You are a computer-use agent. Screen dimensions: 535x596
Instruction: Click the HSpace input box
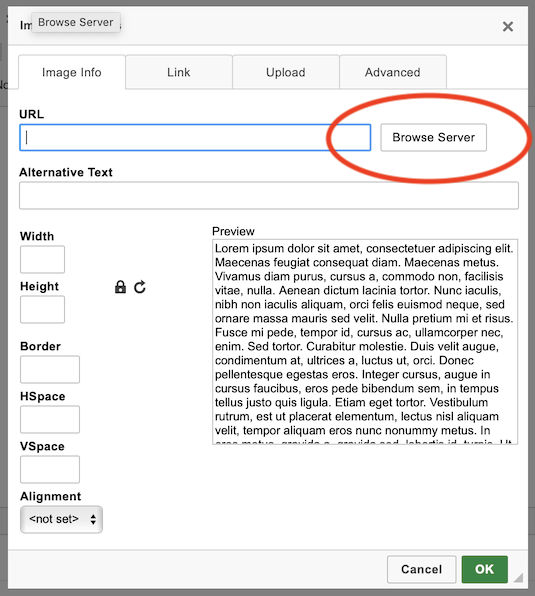pos(50,419)
